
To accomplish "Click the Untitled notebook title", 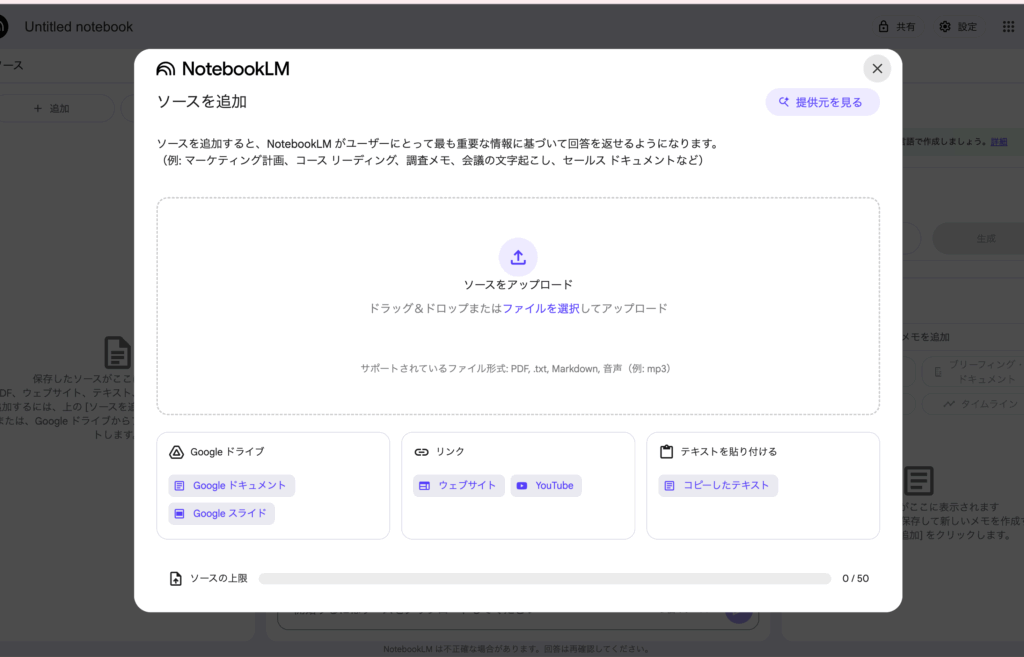I will tap(78, 27).
